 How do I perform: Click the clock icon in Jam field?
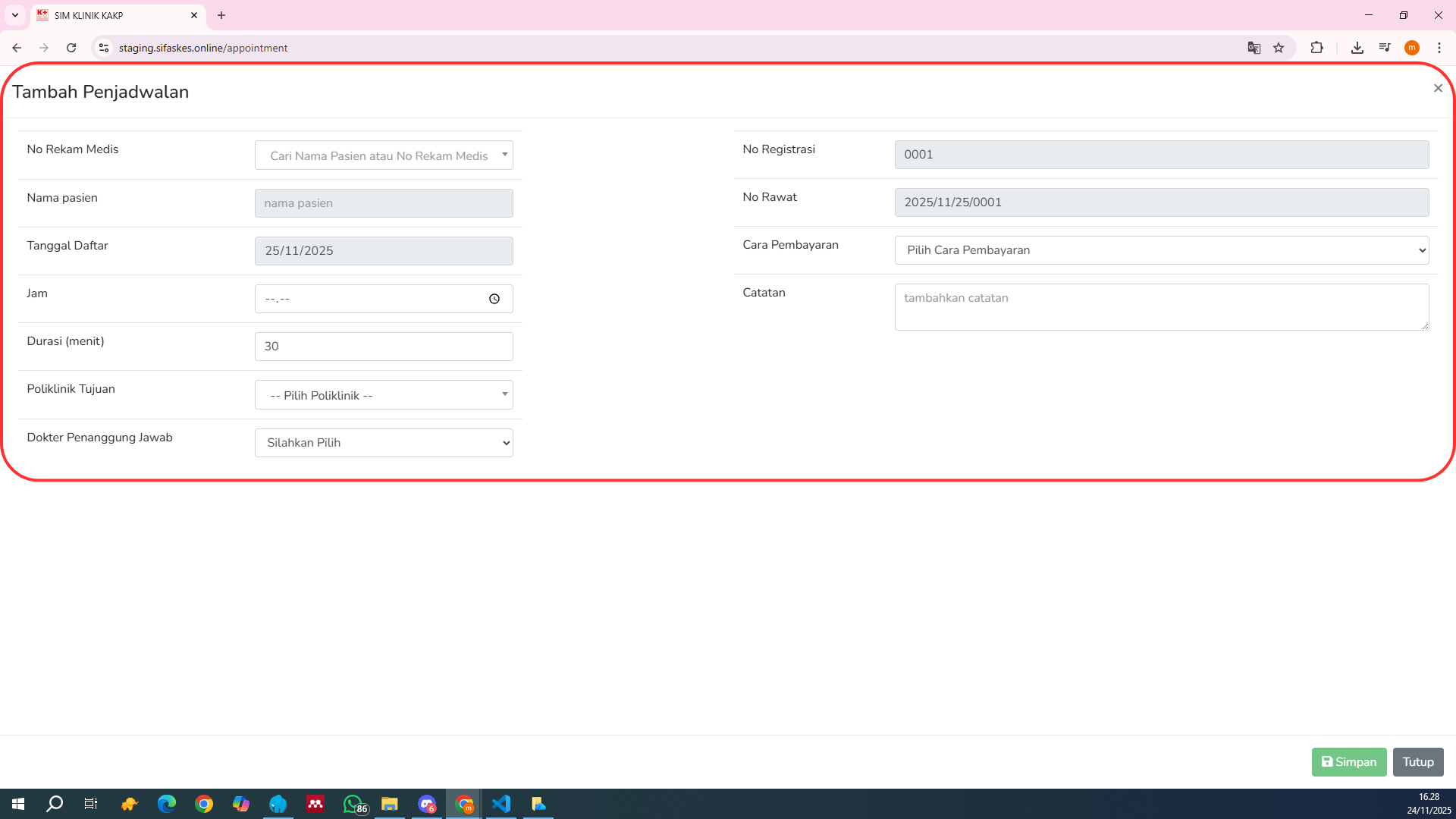pyautogui.click(x=494, y=299)
